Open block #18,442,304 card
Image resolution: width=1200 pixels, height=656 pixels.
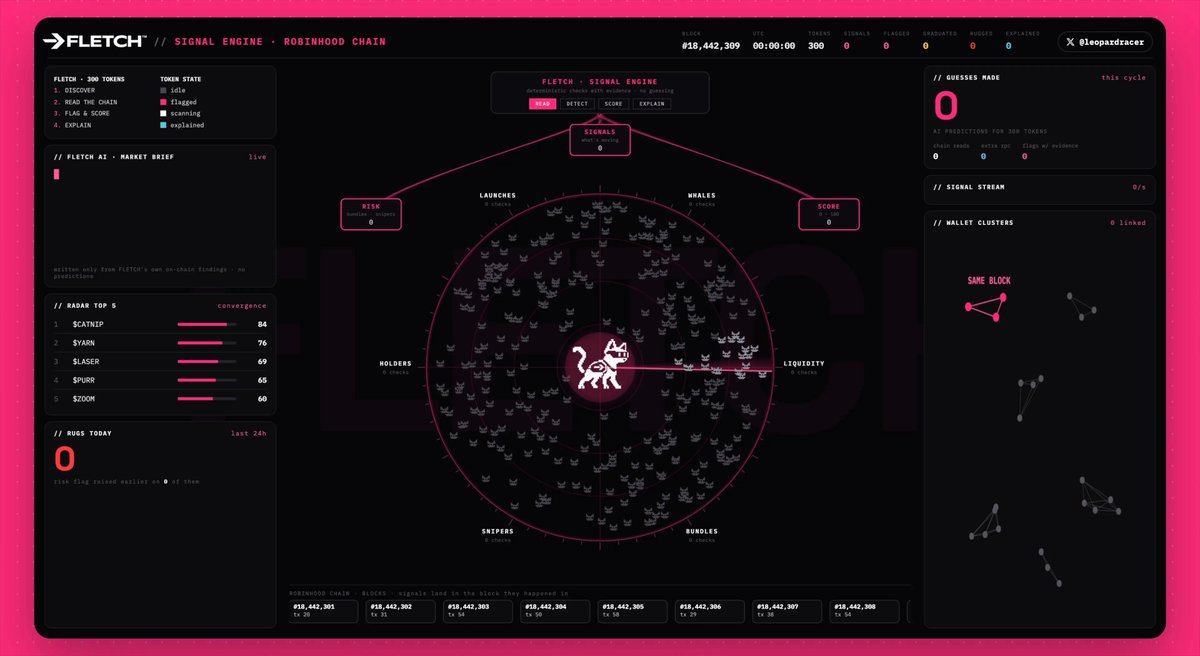pyautogui.click(x=555, y=611)
